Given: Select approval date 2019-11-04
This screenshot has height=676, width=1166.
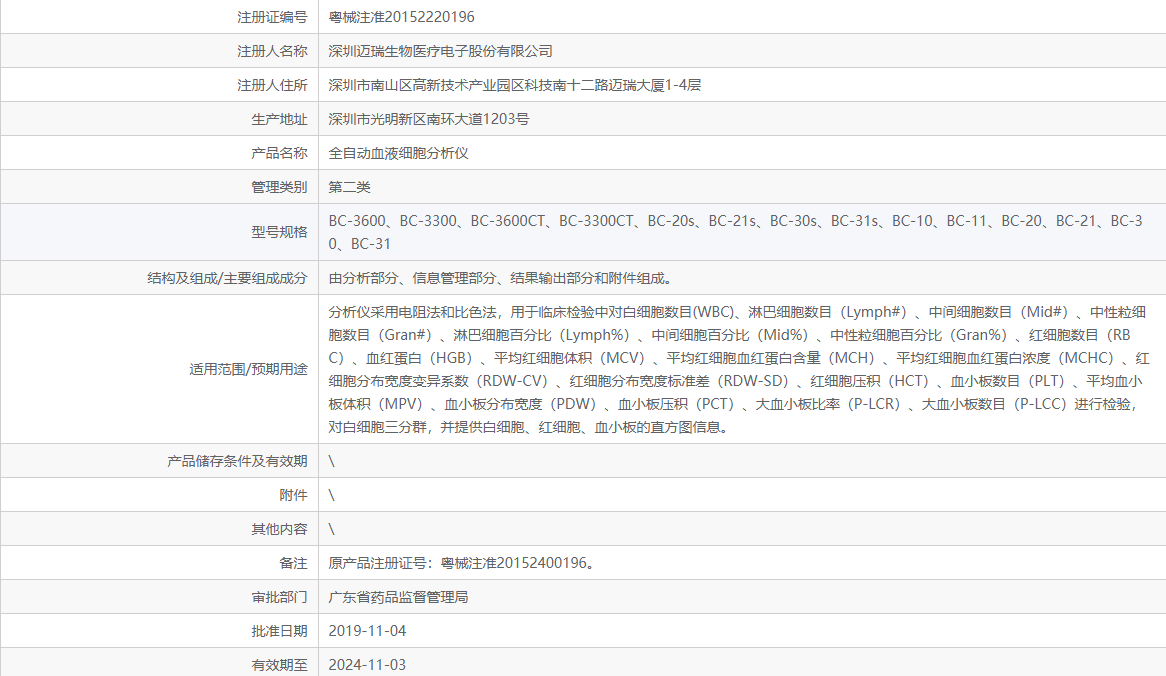Looking at the screenshot, I should pos(369,630).
